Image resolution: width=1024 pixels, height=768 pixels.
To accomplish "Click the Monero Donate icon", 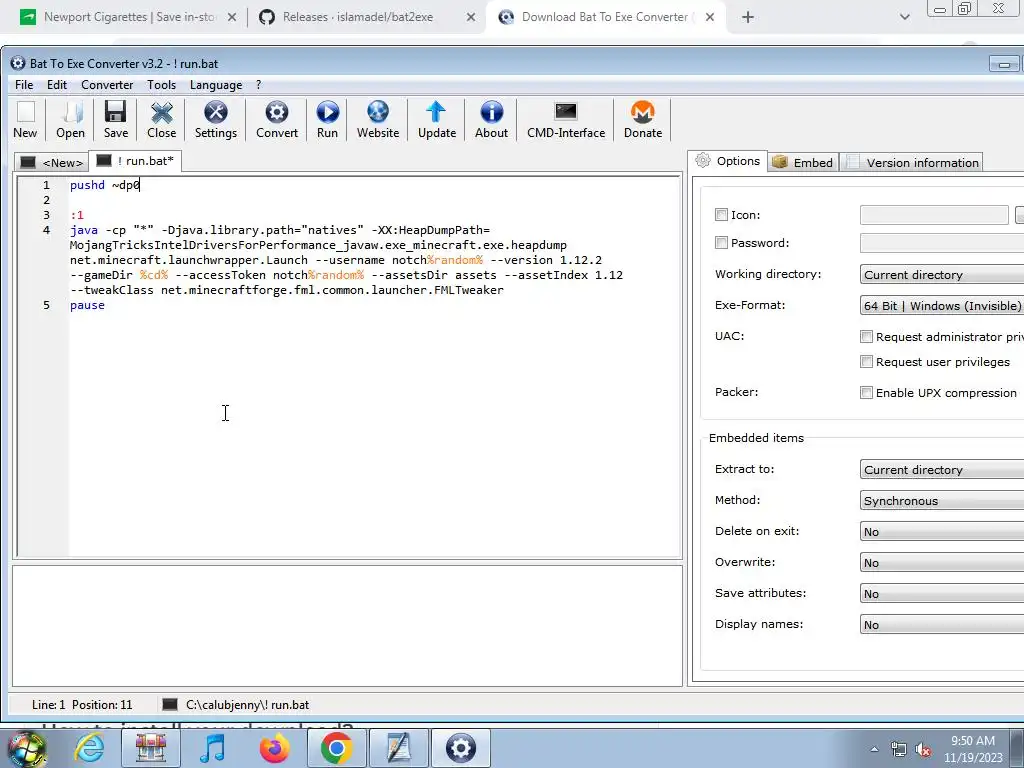I will point(643,120).
